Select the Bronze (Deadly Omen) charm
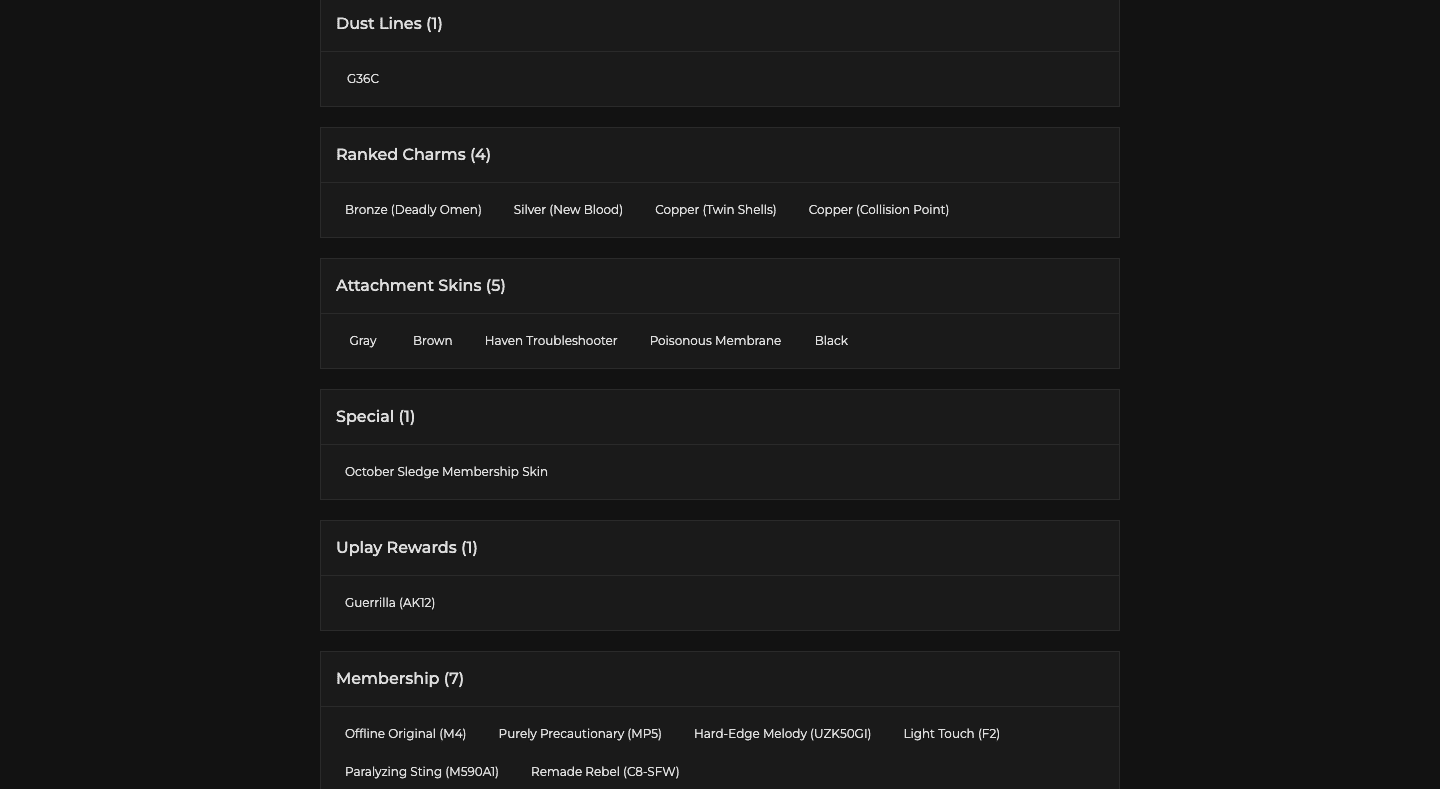Image resolution: width=1440 pixels, height=789 pixels. (x=413, y=210)
